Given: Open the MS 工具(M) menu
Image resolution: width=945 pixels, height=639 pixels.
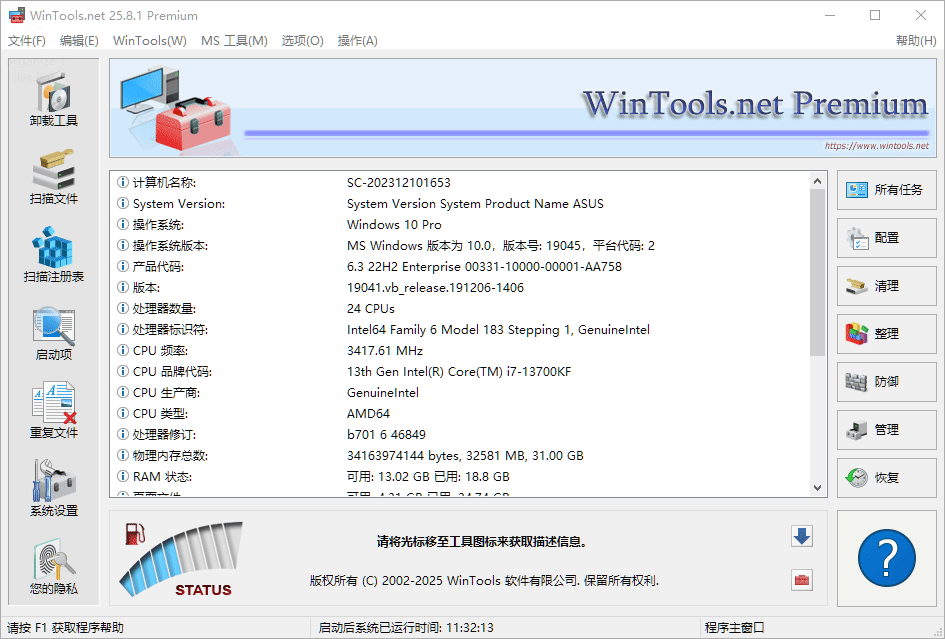Looking at the screenshot, I should click(x=234, y=40).
